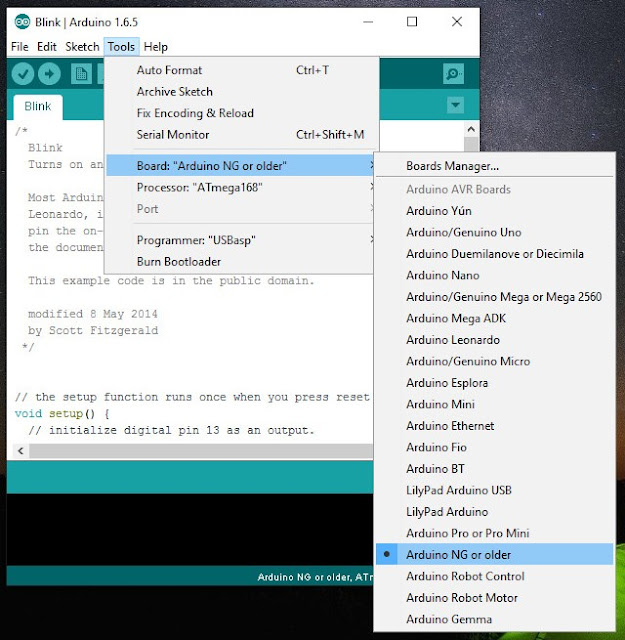Select LilyPad Arduino board

point(494,512)
